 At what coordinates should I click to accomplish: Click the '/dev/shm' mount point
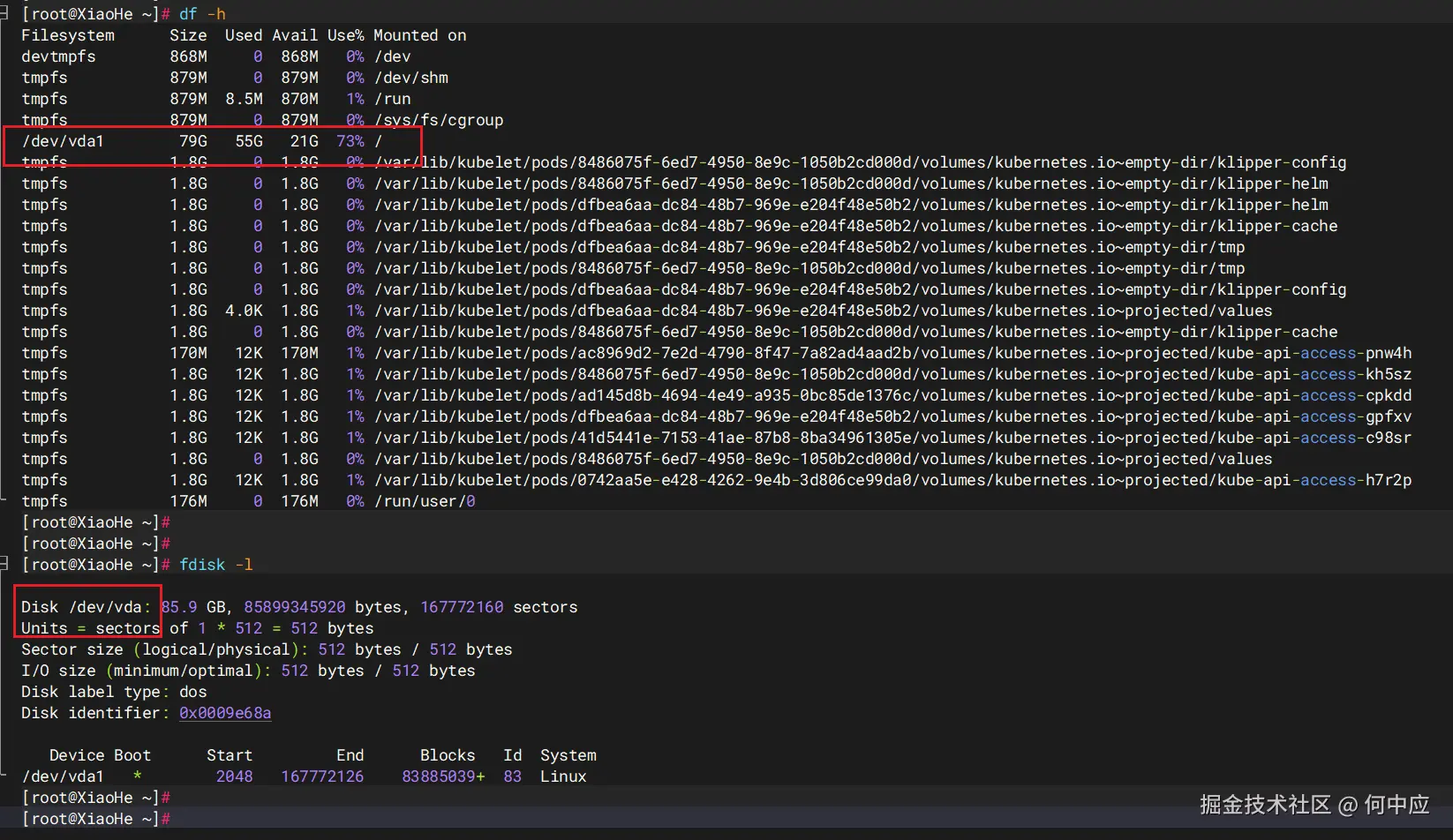click(x=410, y=78)
